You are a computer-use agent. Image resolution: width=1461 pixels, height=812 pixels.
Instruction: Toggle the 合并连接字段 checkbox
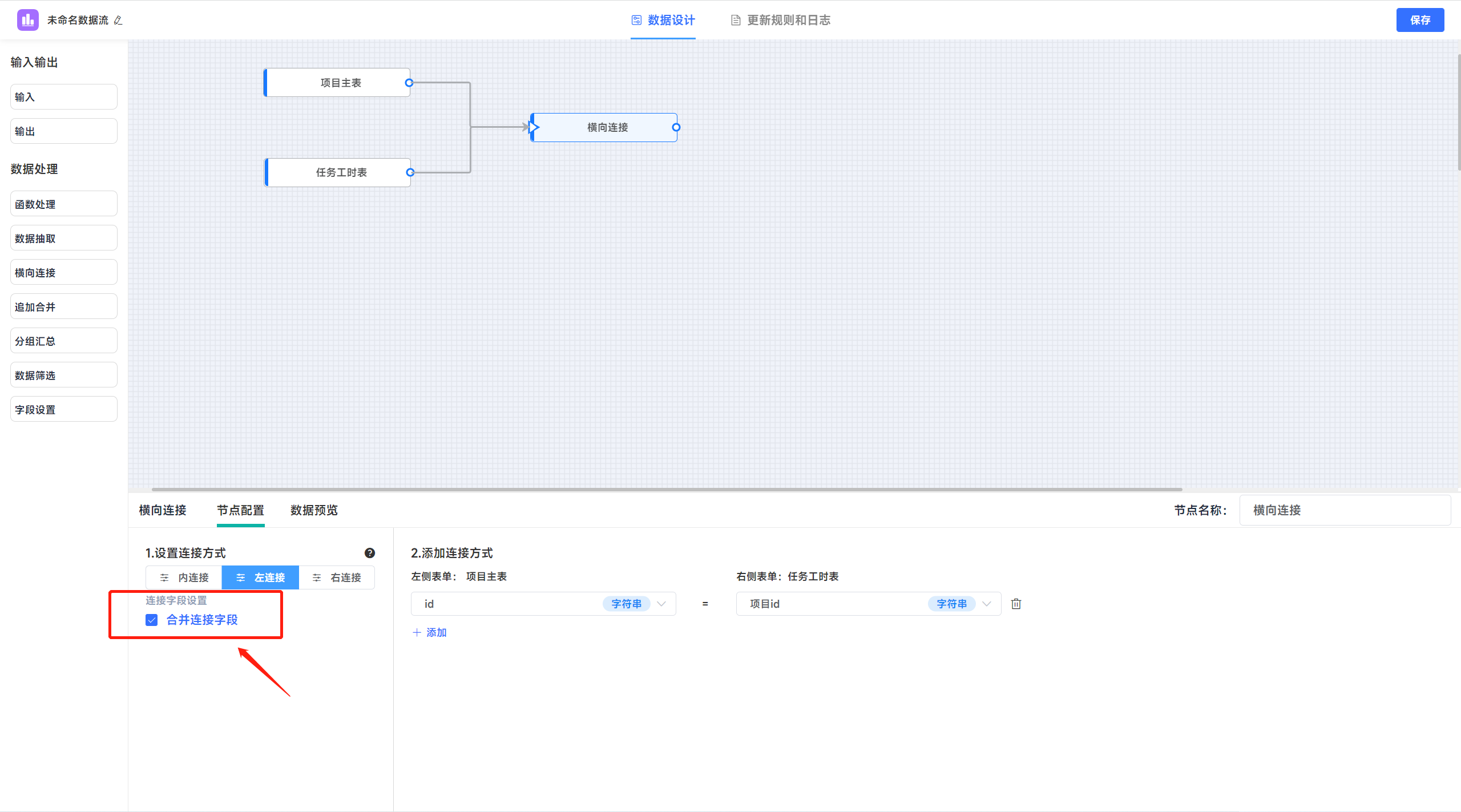click(x=152, y=620)
